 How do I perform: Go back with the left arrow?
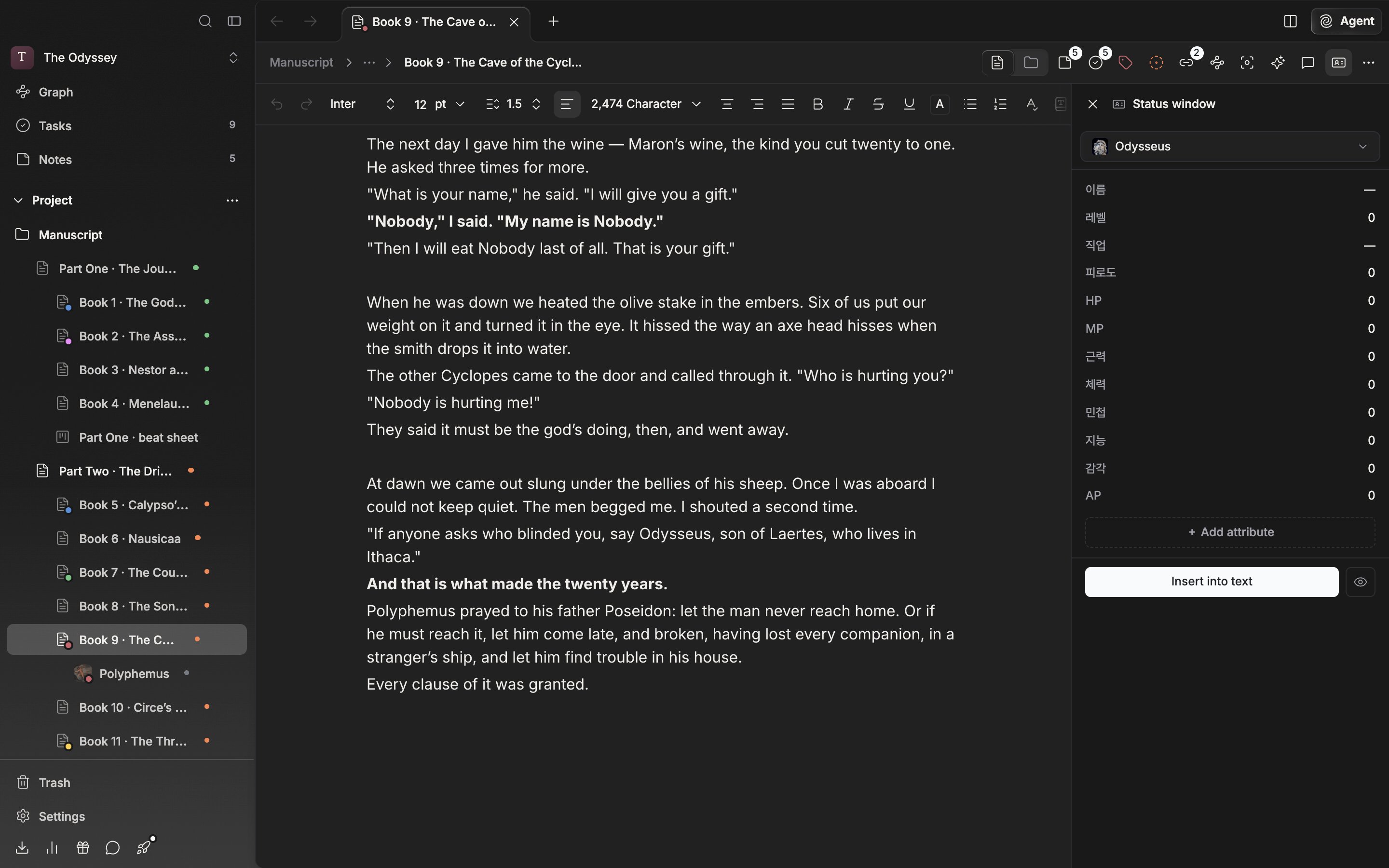(x=277, y=21)
